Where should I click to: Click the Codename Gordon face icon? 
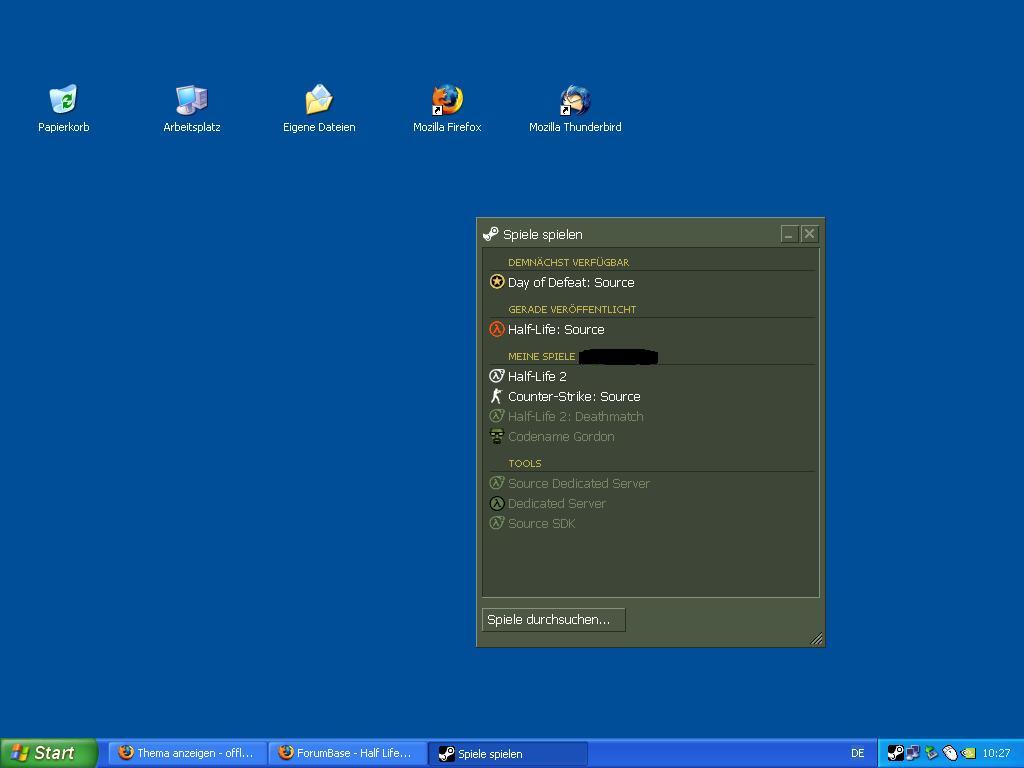497,436
